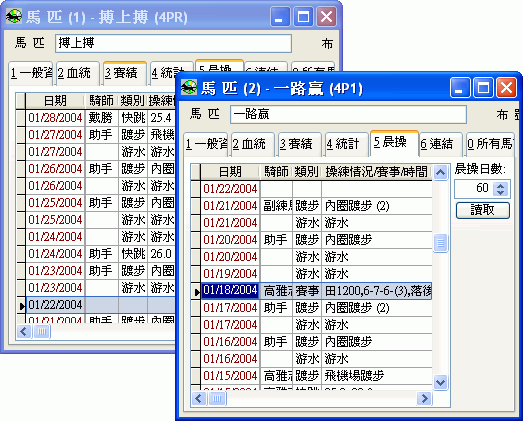Increase 晨操日數 with the spinner up arrow
523x421 pixels.
(x=500, y=185)
